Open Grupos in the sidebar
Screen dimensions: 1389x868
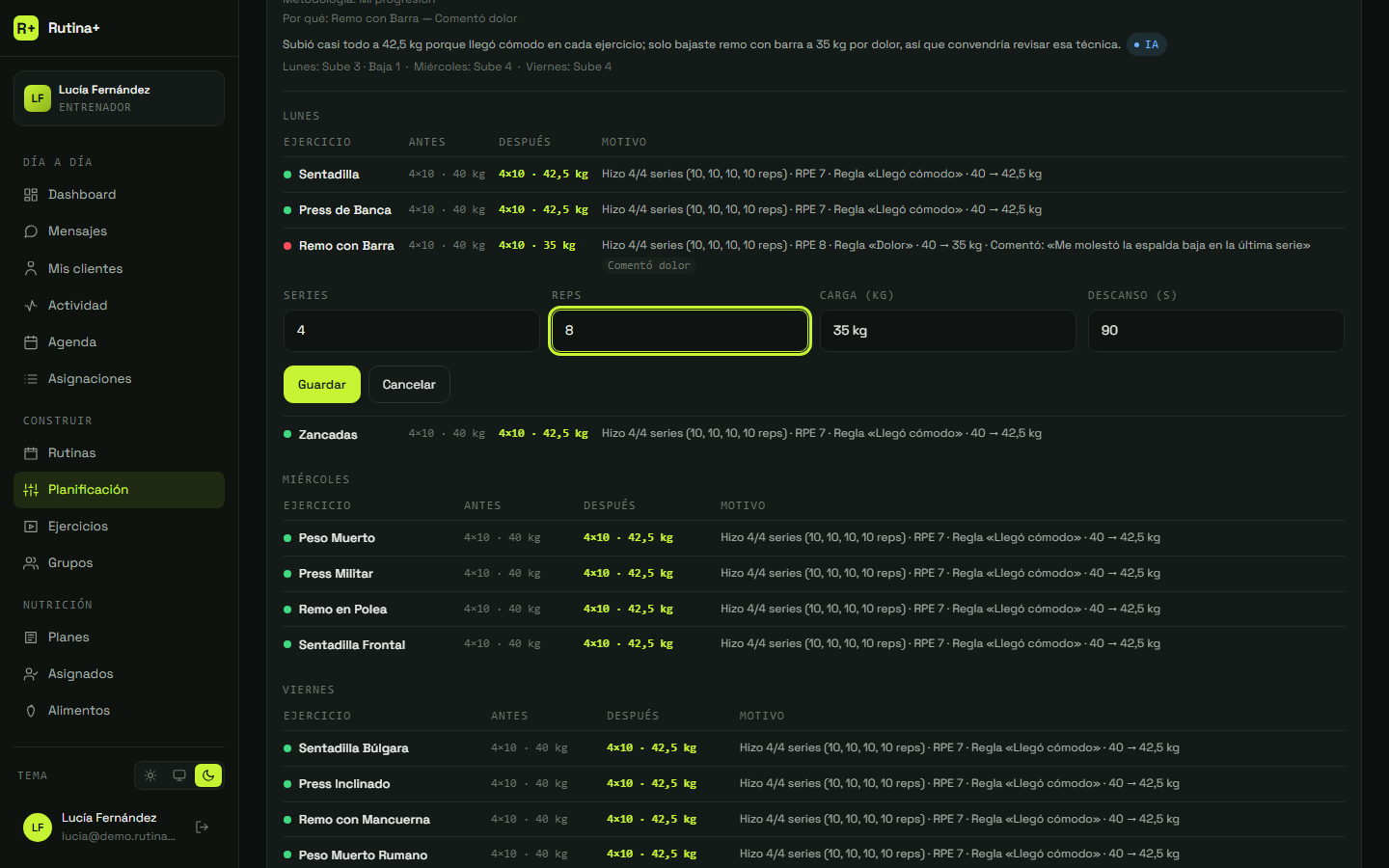pos(119,563)
